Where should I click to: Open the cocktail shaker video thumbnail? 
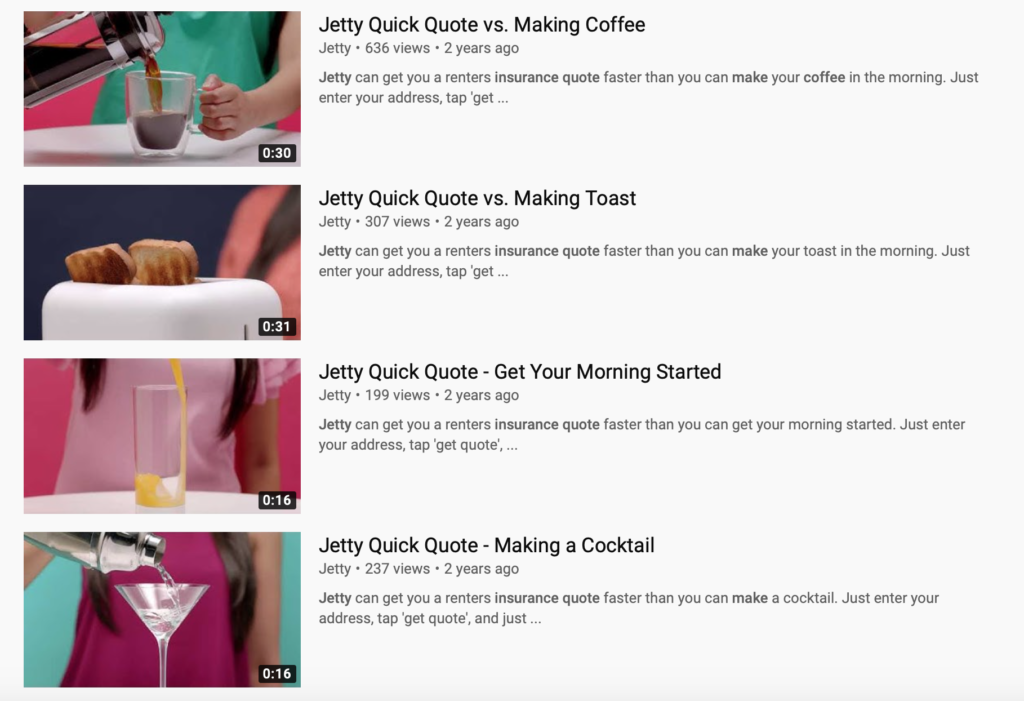[x=162, y=610]
